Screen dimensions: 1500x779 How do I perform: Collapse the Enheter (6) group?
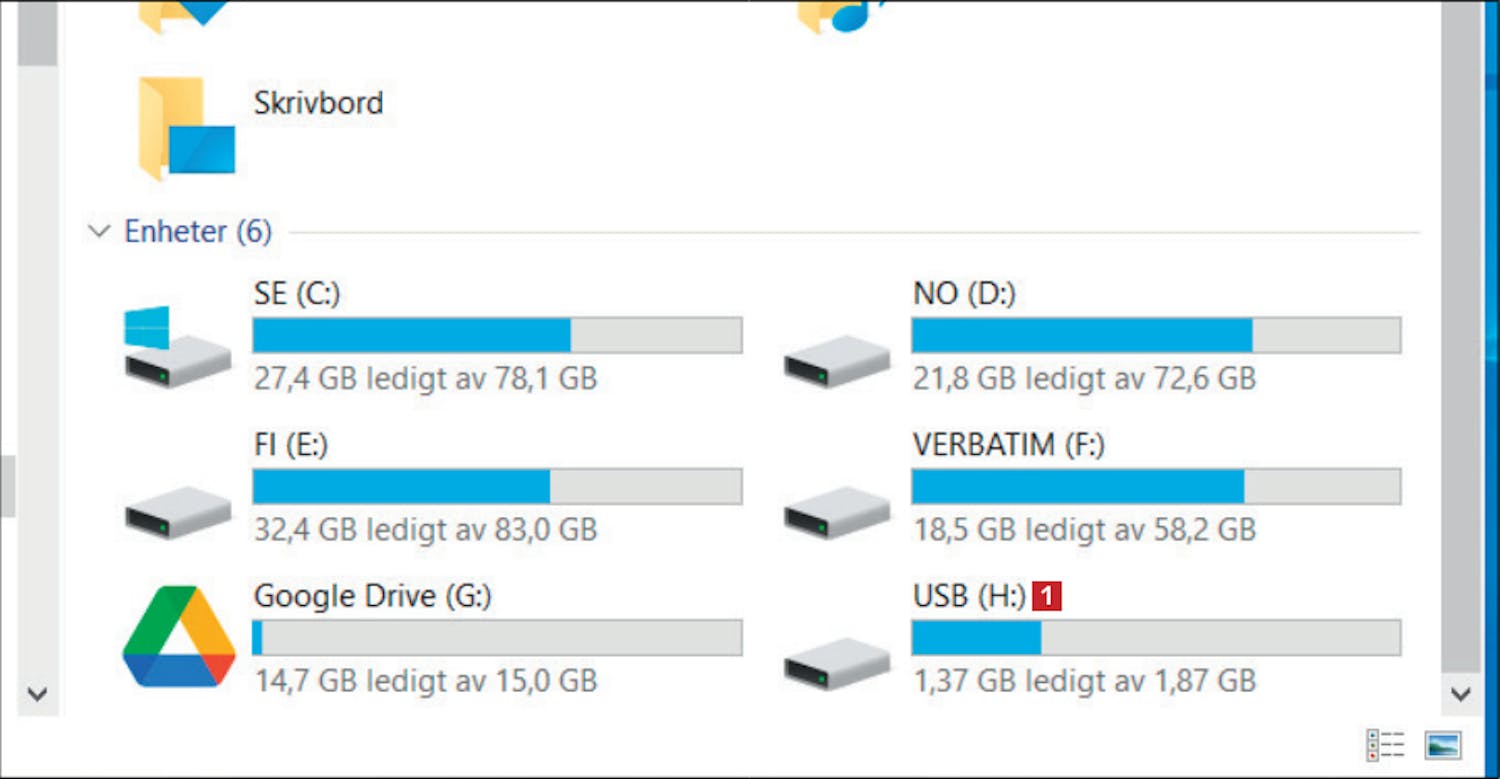[x=98, y=232]
